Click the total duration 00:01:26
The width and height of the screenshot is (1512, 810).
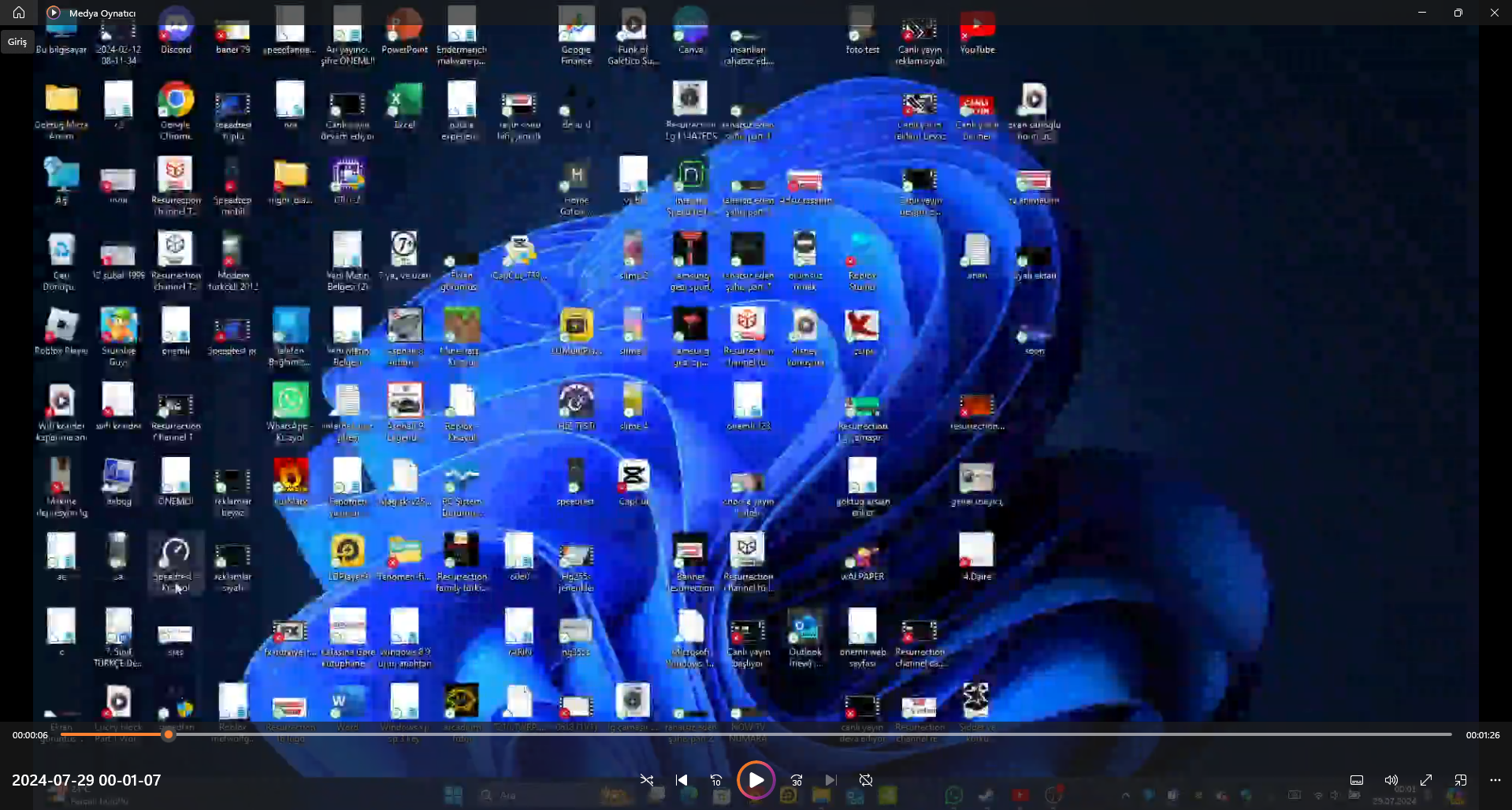pos(1483,735)
